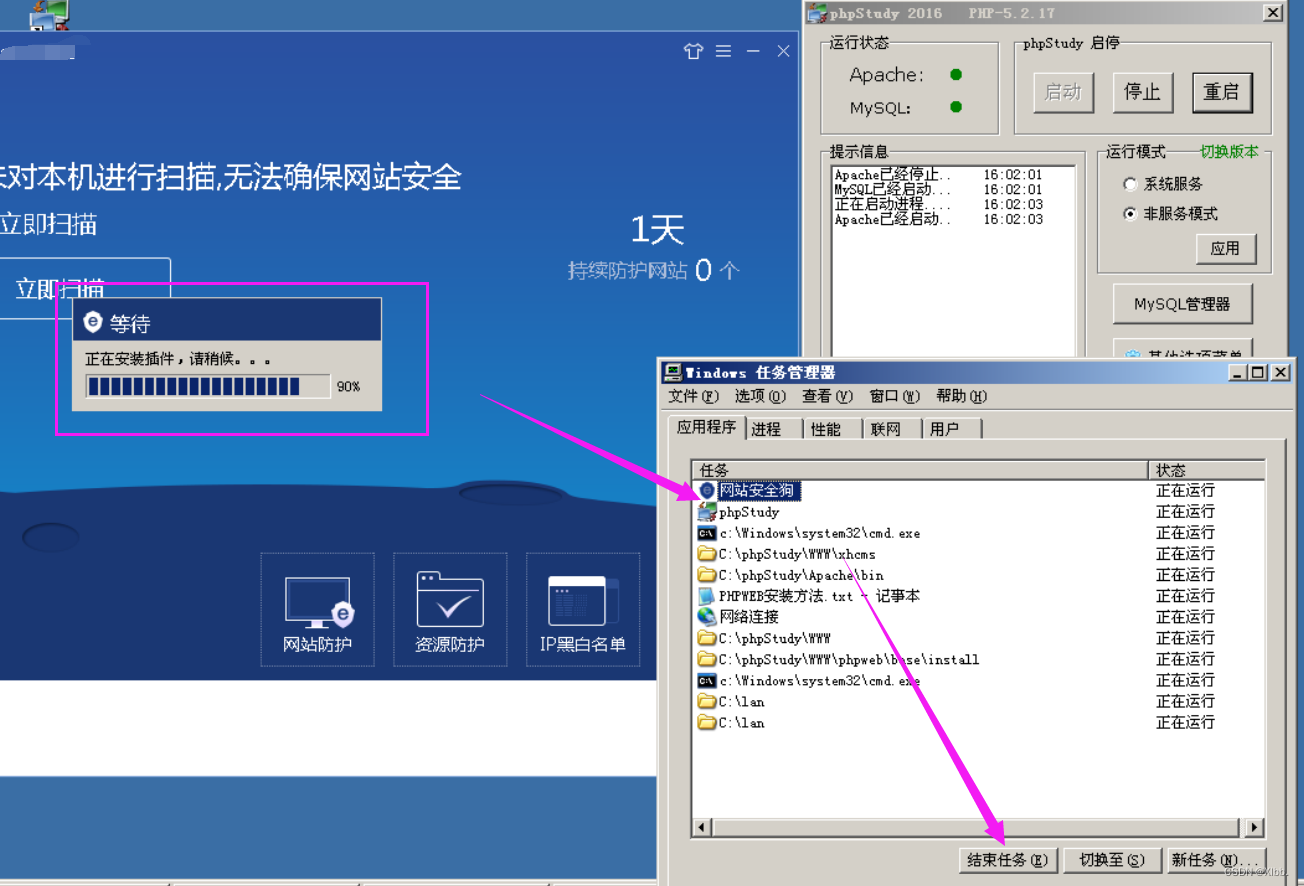This screenshot has height=886, width=1304.
Task: Click the 切换版本 link
Action: pyautogui.click(x=1229, y=152)
